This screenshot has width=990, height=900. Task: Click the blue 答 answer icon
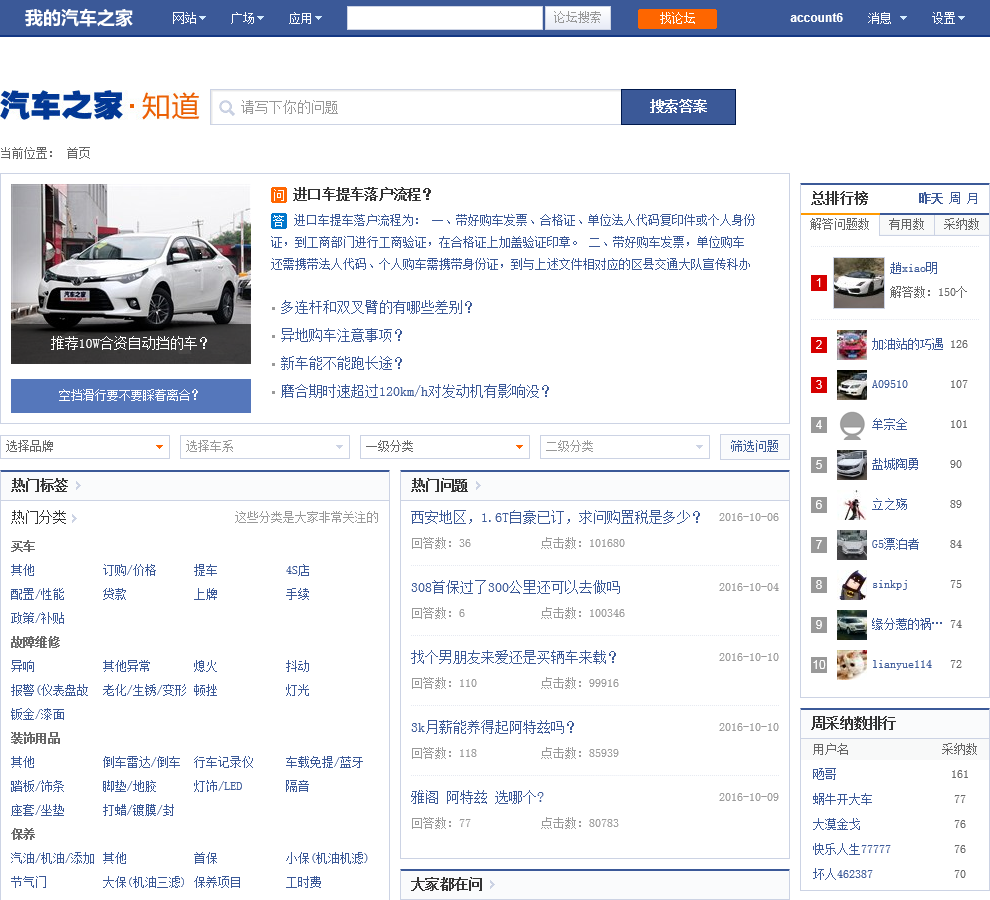(x=278, y=221)
